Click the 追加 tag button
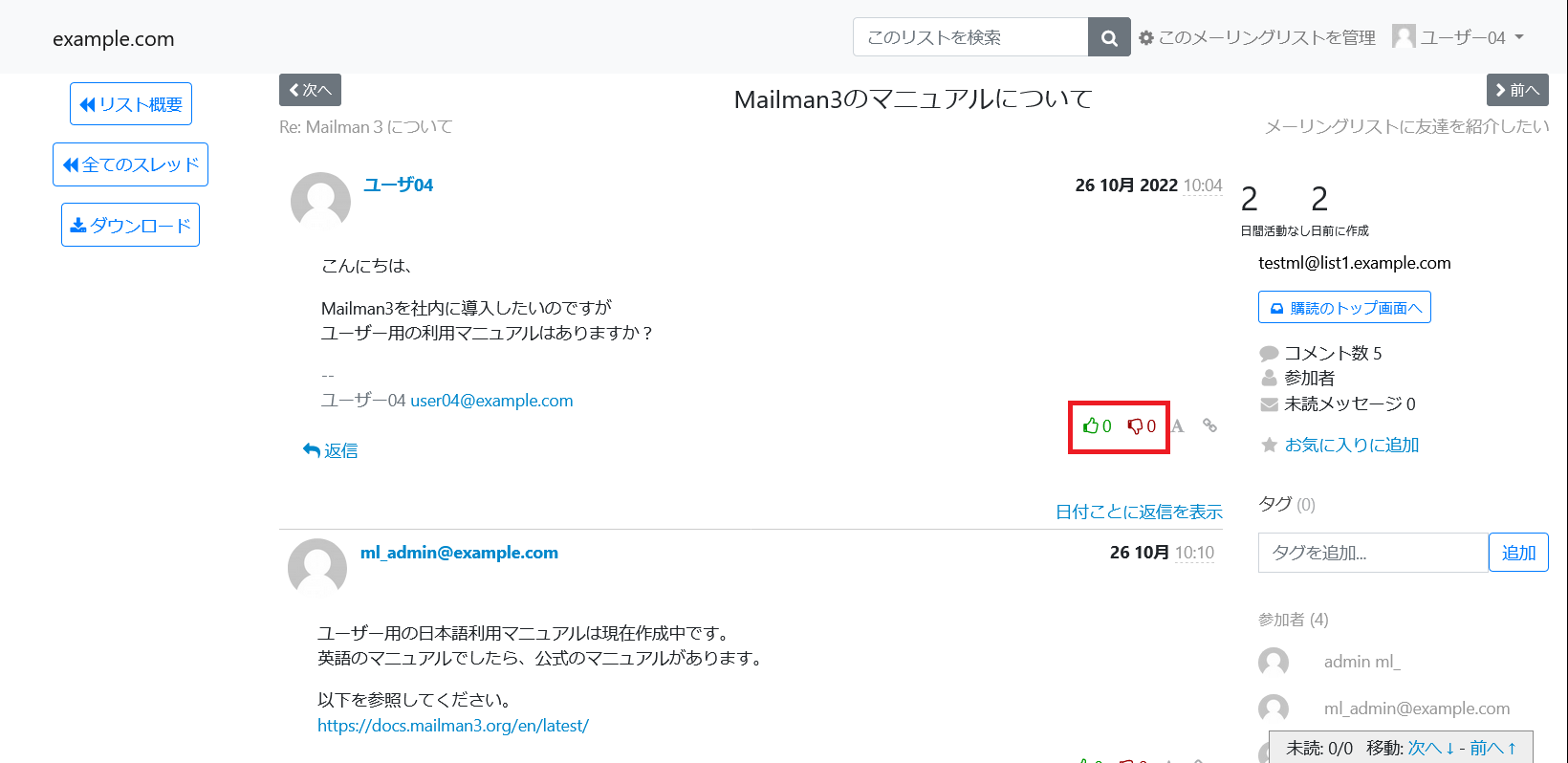This screenshot has width=1568, height=763. (1518, 553)
